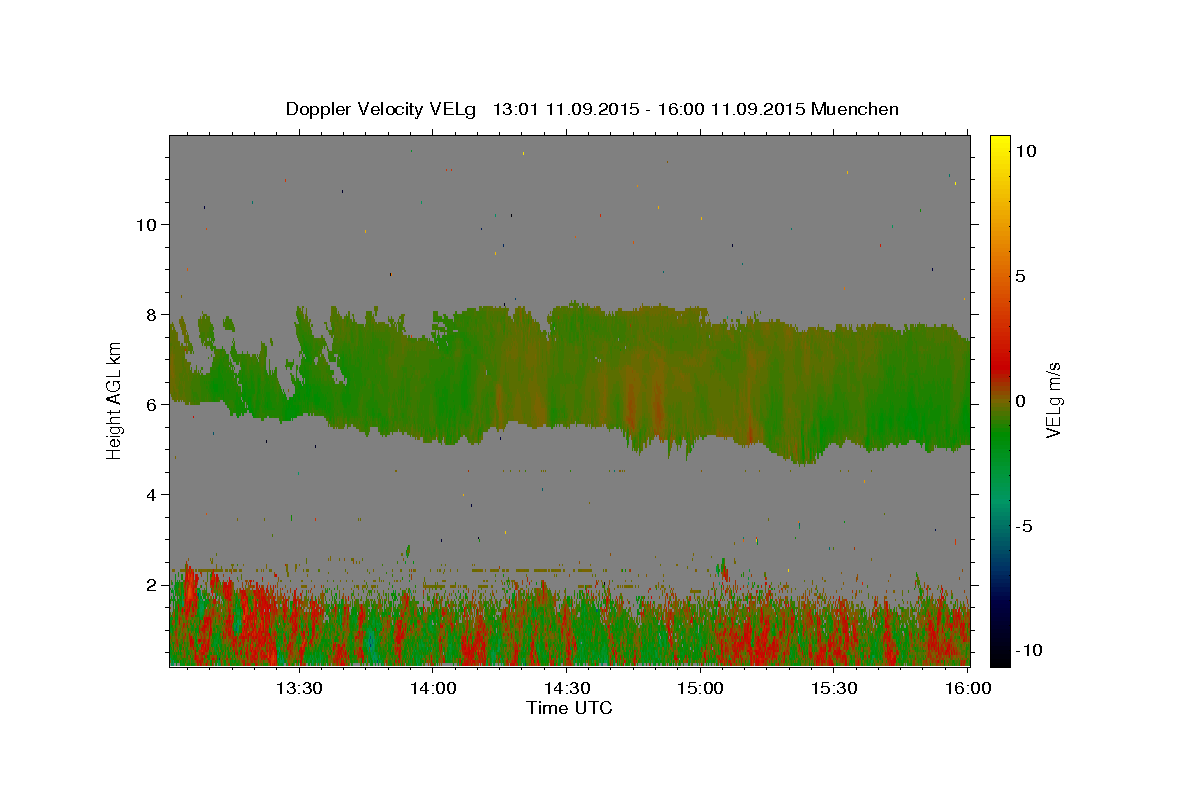Click the height axis label 2
This screenshot has width=1200, height=800.
152,584
